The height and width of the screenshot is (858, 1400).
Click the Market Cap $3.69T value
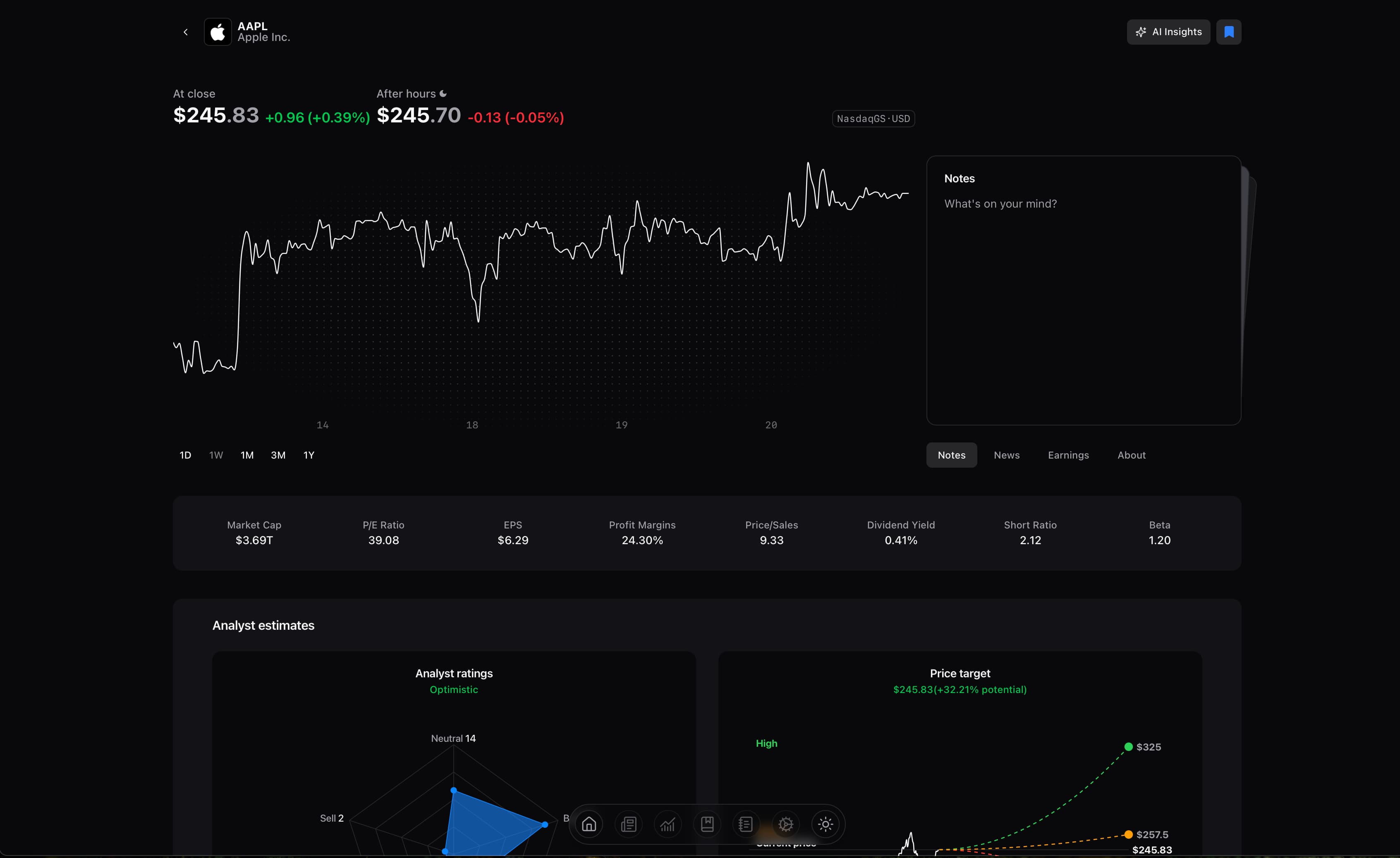pos(254,540)
